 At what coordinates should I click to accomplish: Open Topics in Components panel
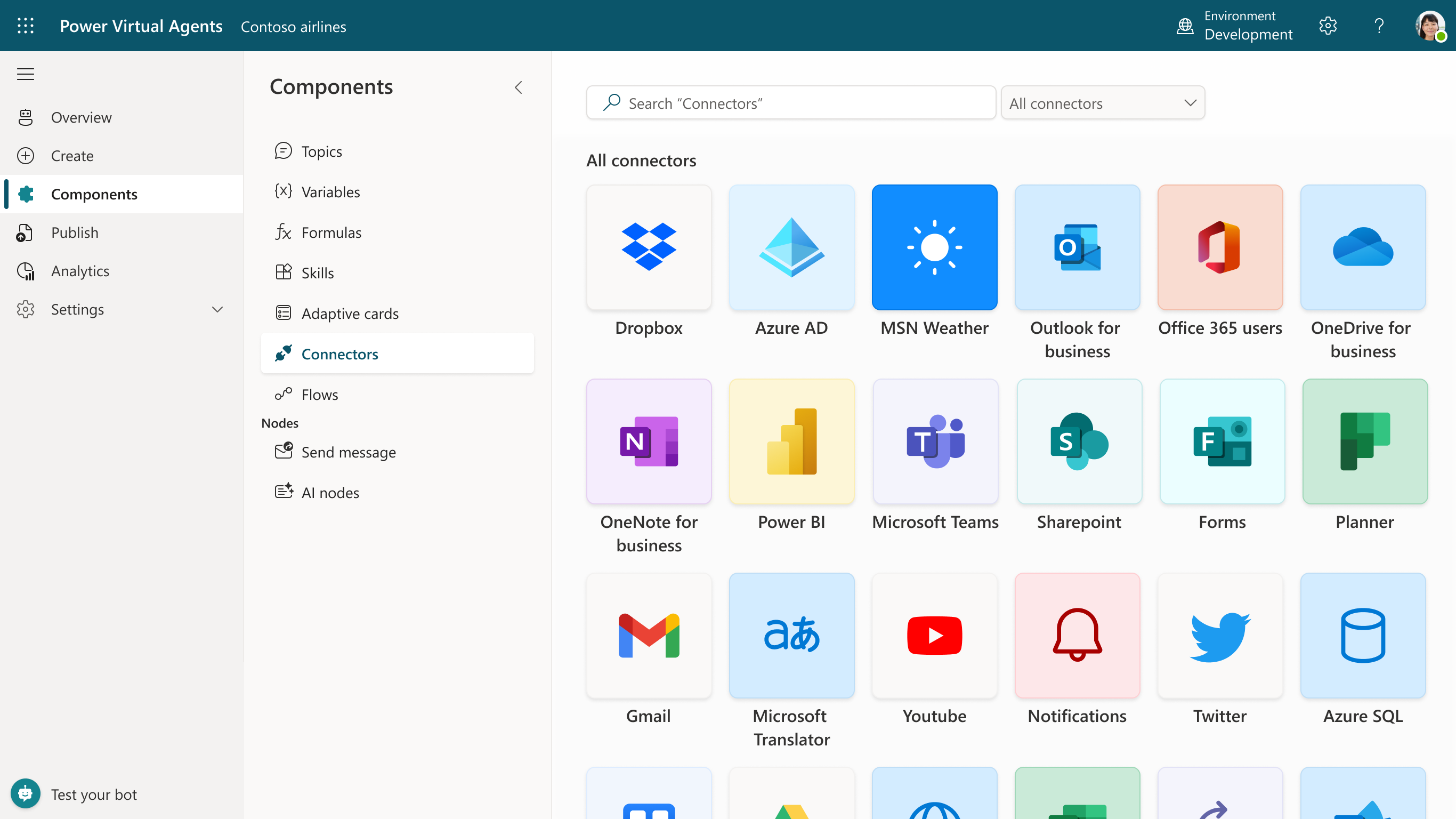coord(398,151)
